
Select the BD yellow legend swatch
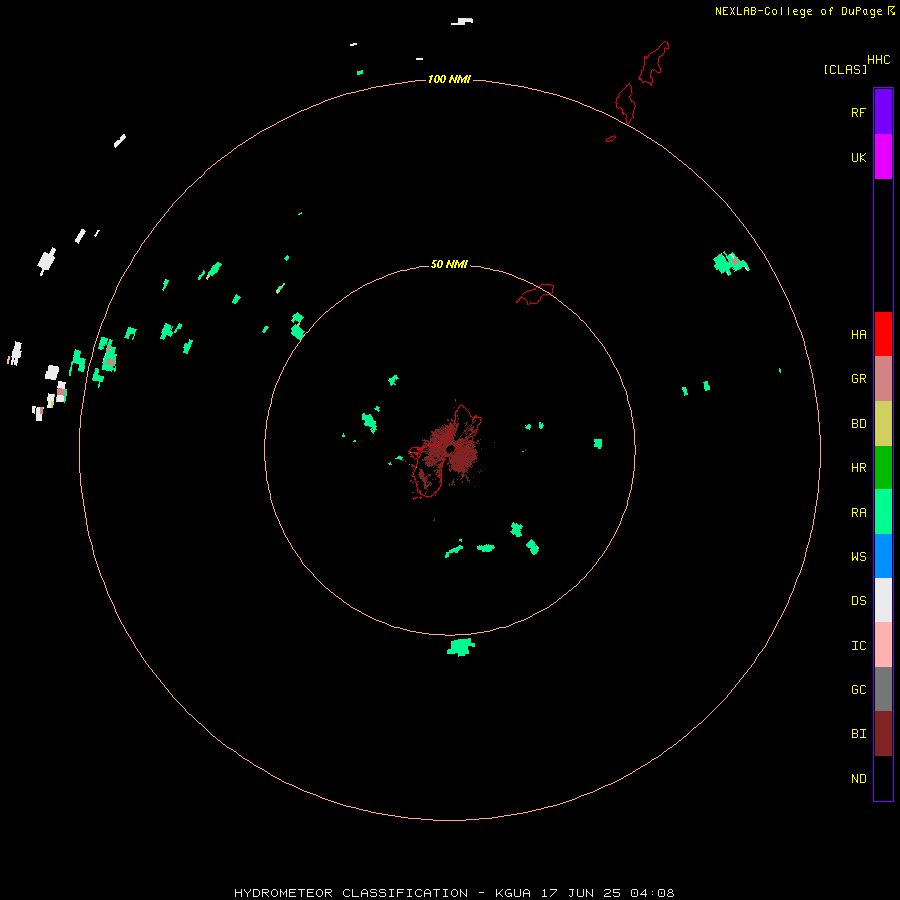pos(883,424)
